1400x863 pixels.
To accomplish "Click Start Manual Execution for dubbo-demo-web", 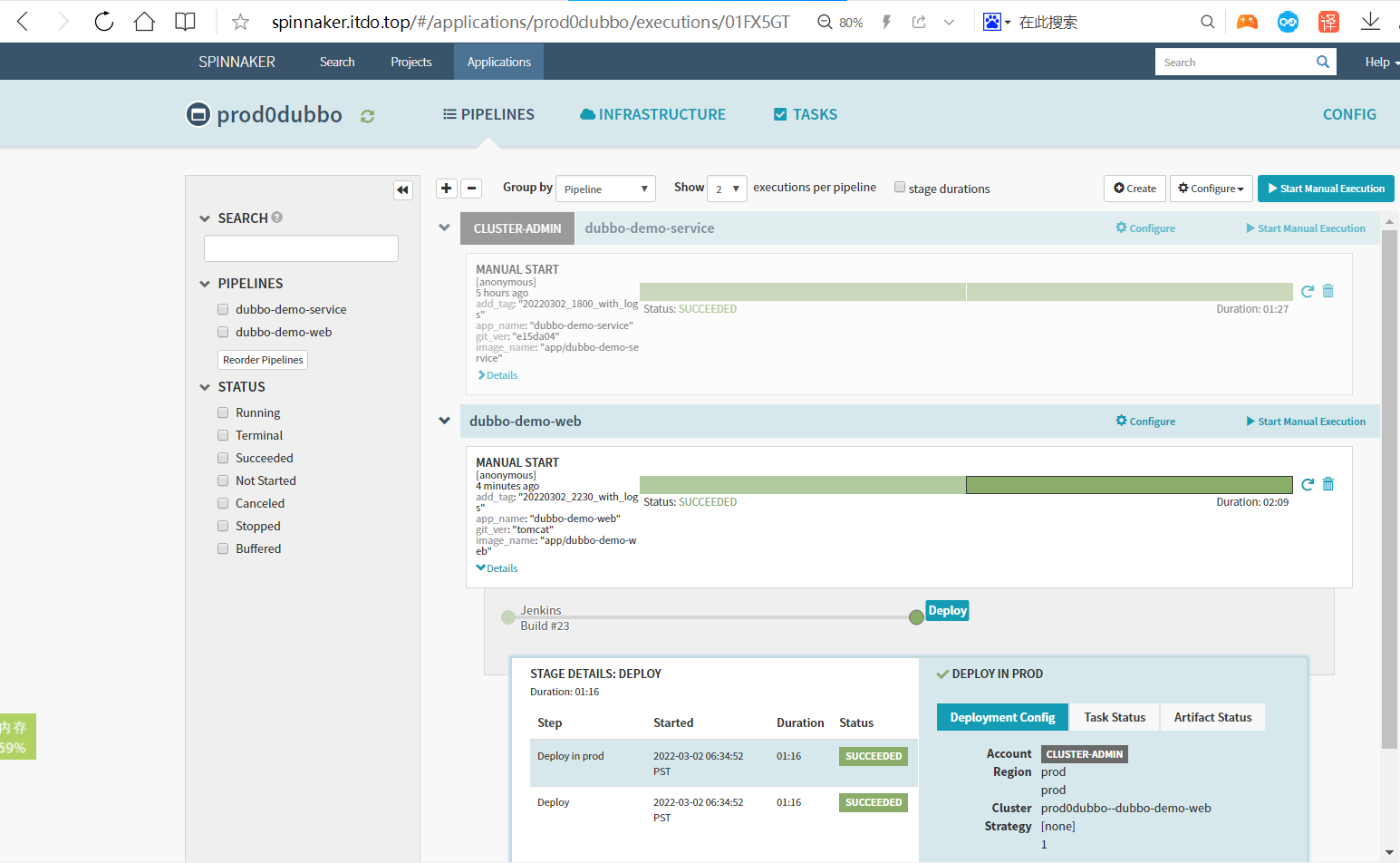I will click(x=1306, y=422).
